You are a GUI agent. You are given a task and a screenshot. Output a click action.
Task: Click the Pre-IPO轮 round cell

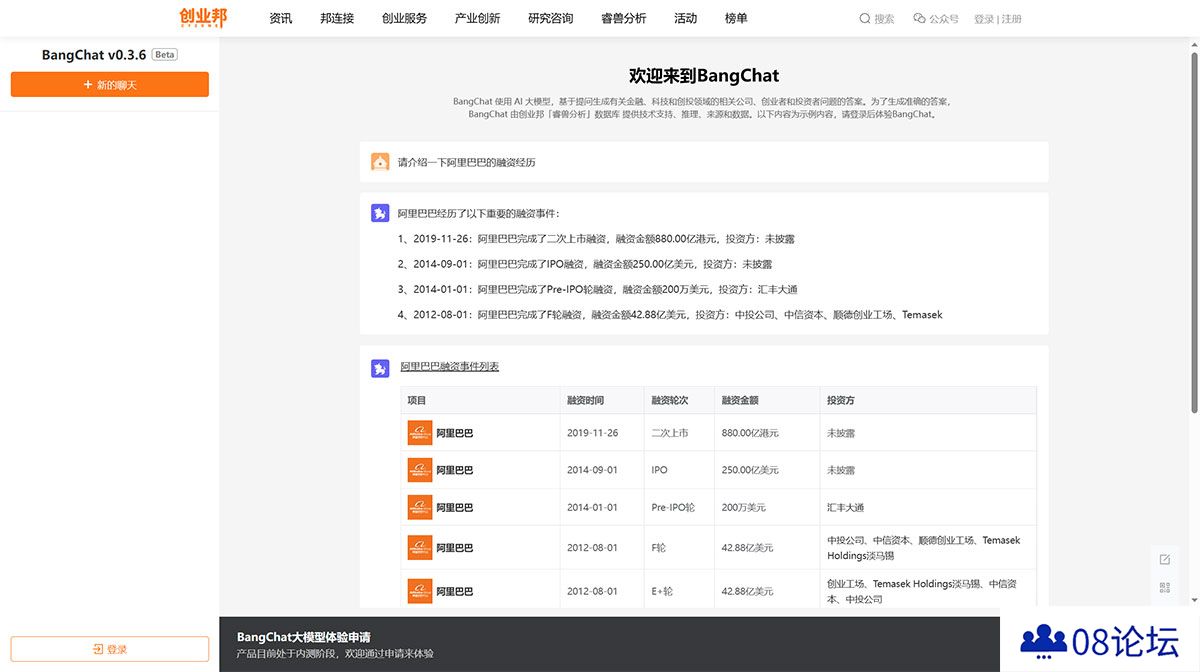tap(674, 507)
